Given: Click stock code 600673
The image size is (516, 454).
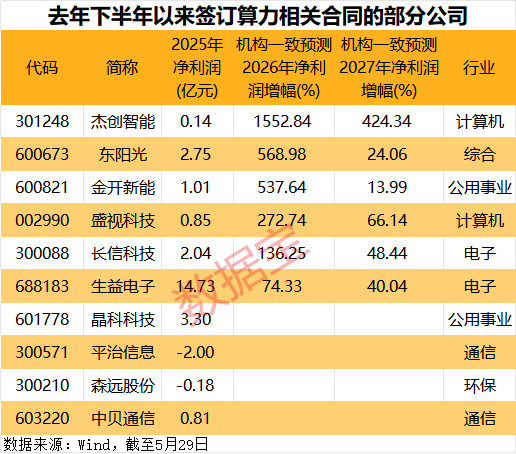Looking at the screenshot, I should point(42,154).
